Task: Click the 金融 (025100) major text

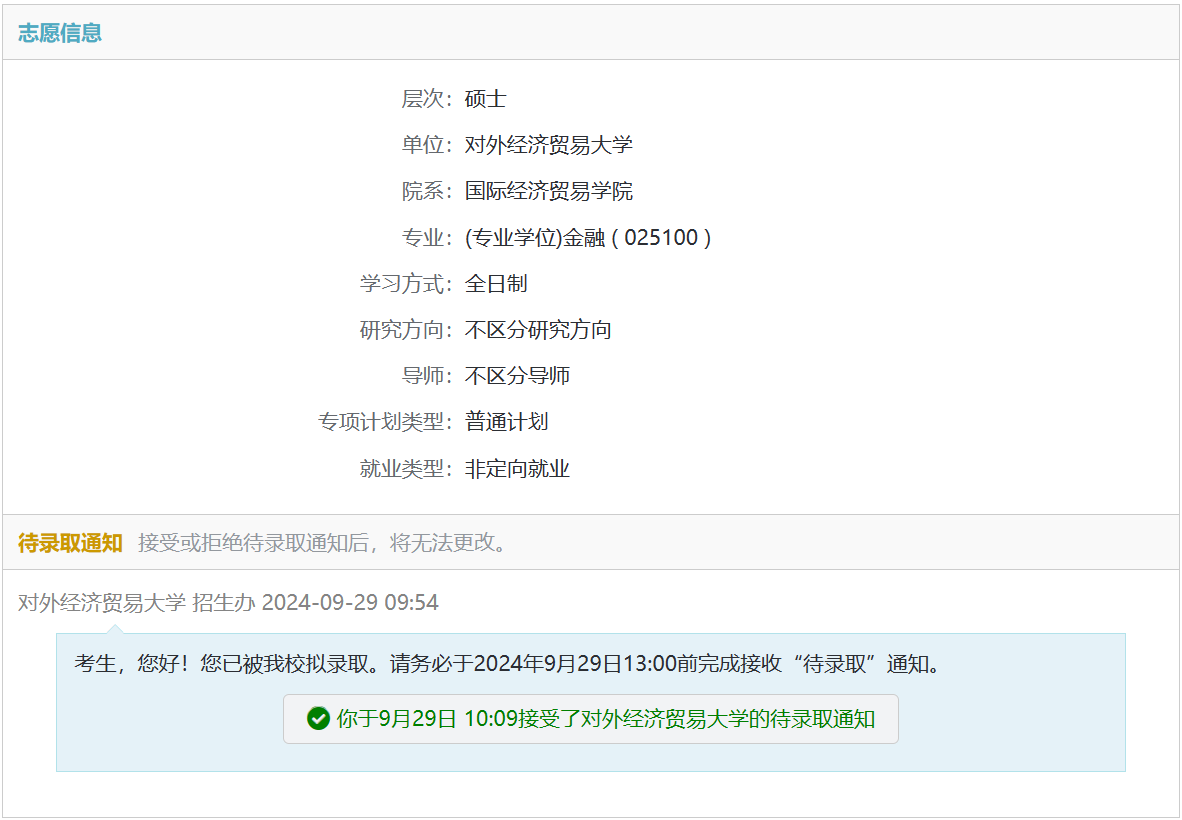Action: point(588,238)
